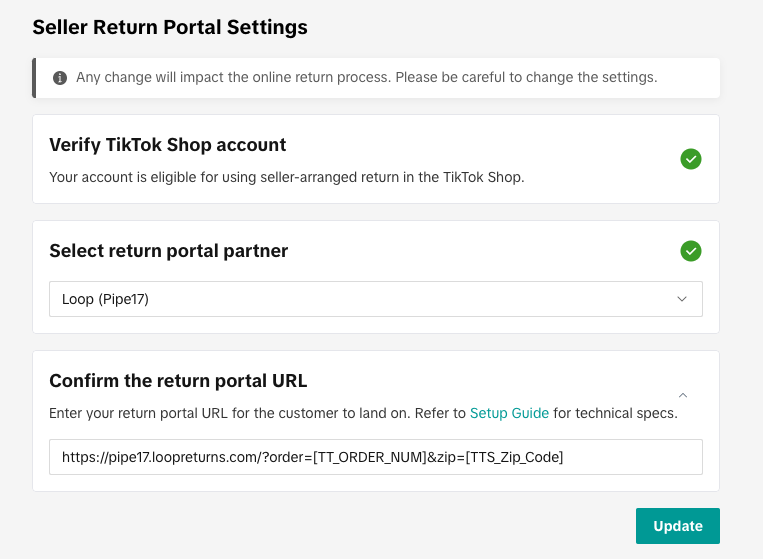
Task: Click the online return process warning message
Action: (x=366, y=77)
